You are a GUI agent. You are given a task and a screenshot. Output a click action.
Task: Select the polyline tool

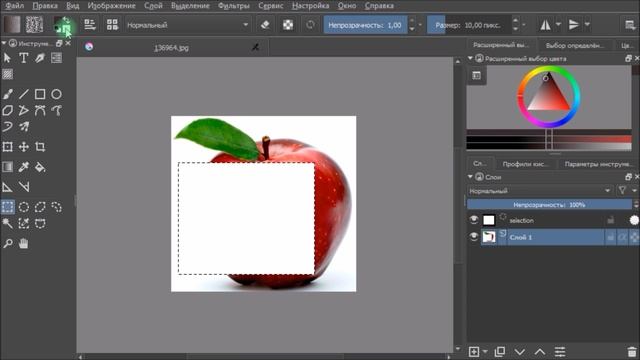point(24,111)
